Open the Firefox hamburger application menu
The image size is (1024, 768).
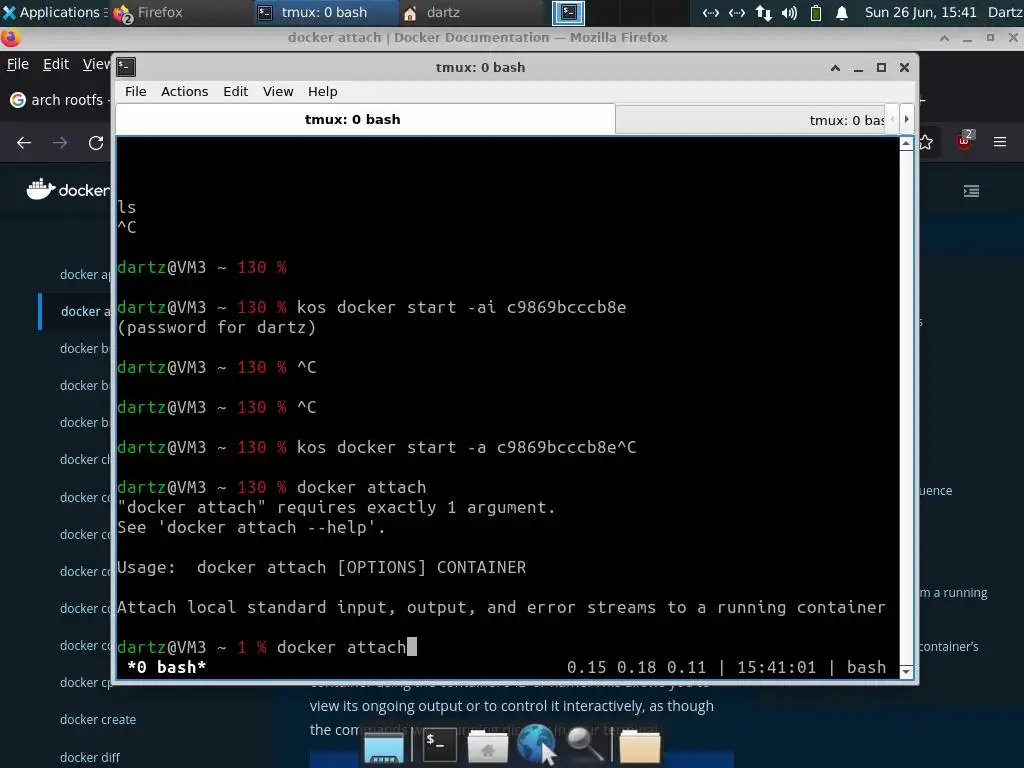pos(1000,142)
